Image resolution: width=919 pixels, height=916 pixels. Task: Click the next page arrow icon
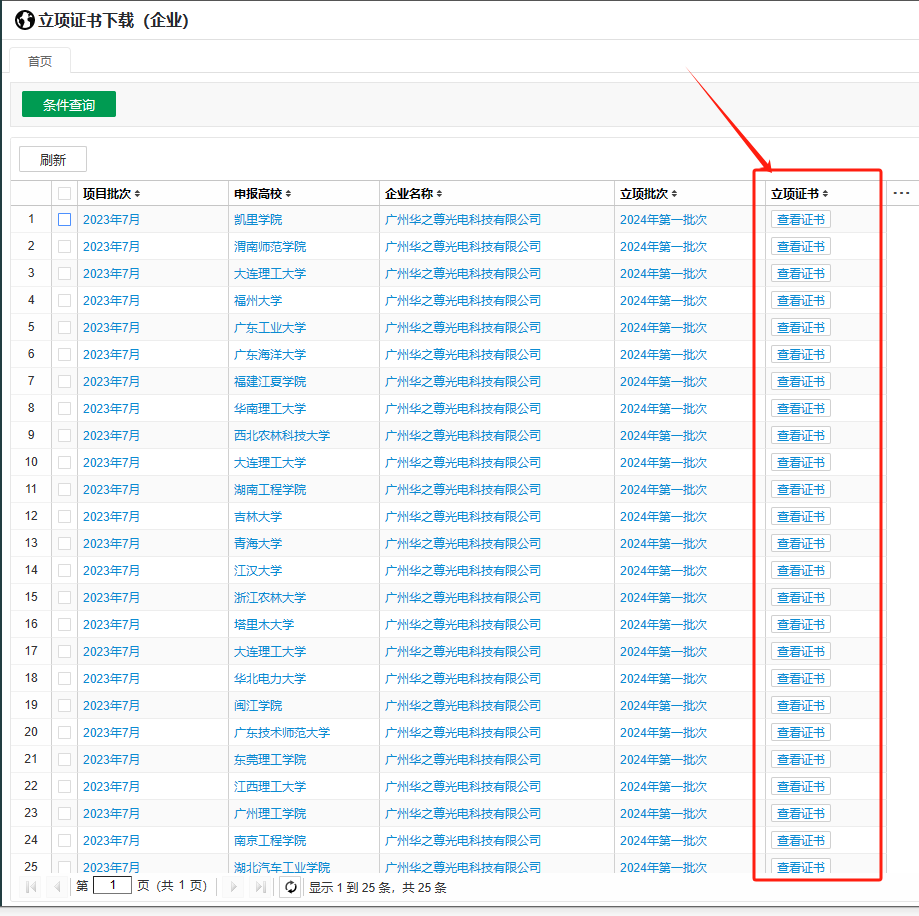click(x=235, y=886)
